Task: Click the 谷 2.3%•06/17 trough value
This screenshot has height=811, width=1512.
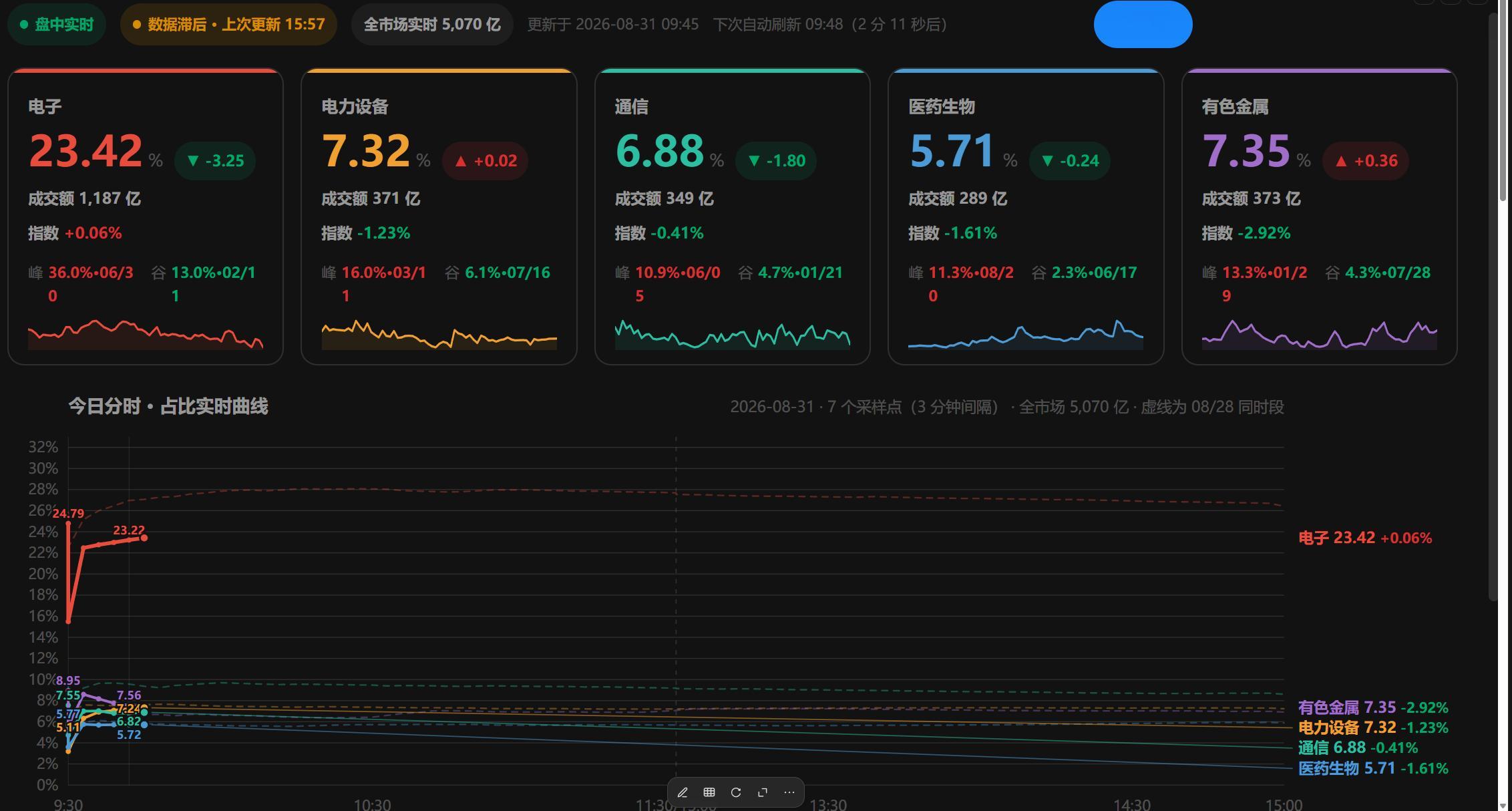Action: (1085, 273)
